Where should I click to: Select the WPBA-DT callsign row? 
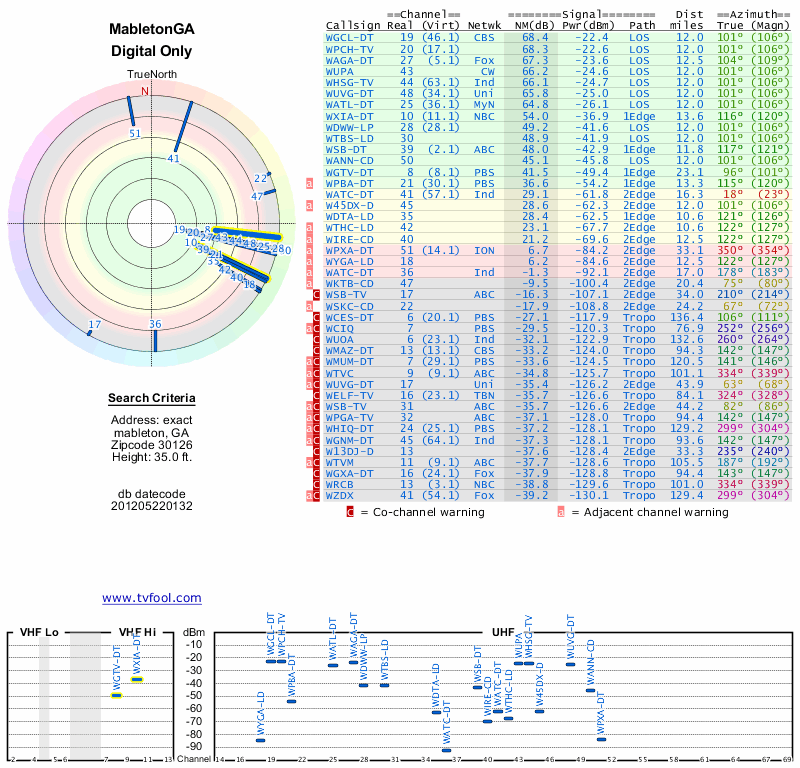point(349,184)
